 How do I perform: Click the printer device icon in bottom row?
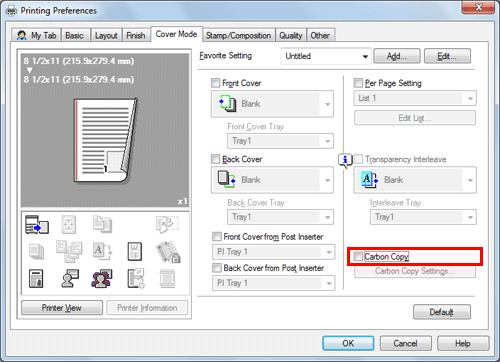(x=36, y=279)
